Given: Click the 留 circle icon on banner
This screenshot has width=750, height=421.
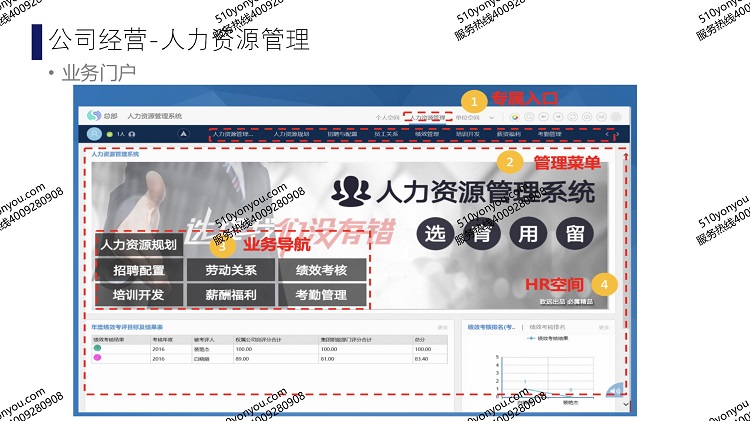Looking at the screenshot, I should 575,233.
